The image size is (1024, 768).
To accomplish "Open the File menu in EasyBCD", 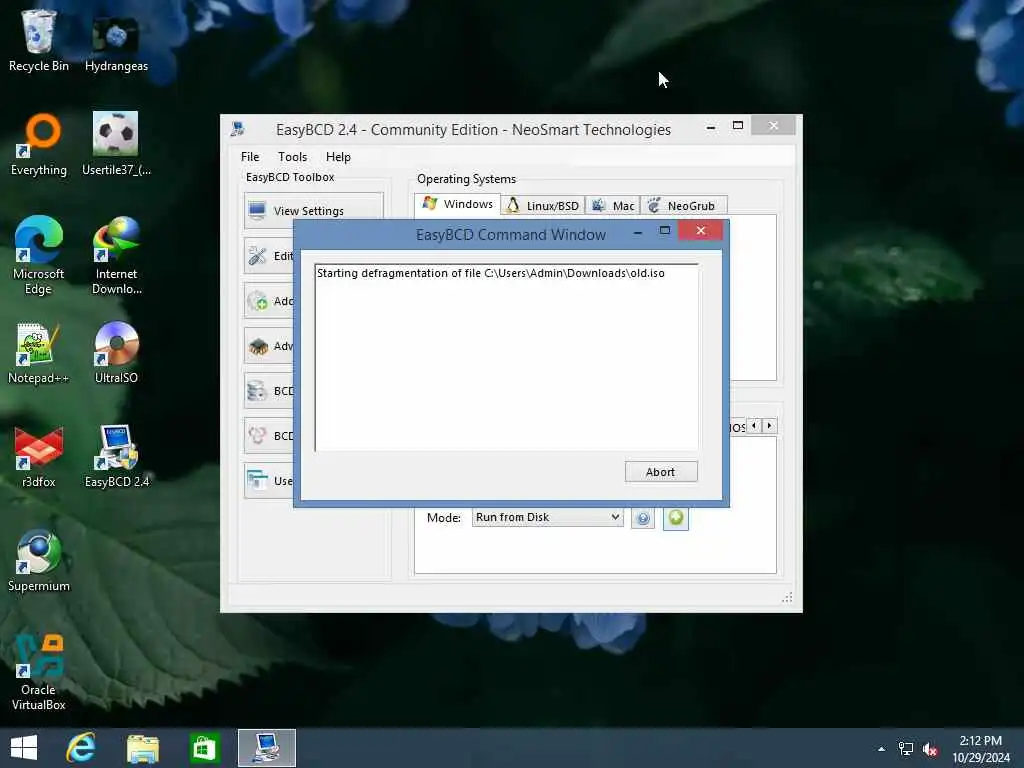I will (x=249, y=157).
